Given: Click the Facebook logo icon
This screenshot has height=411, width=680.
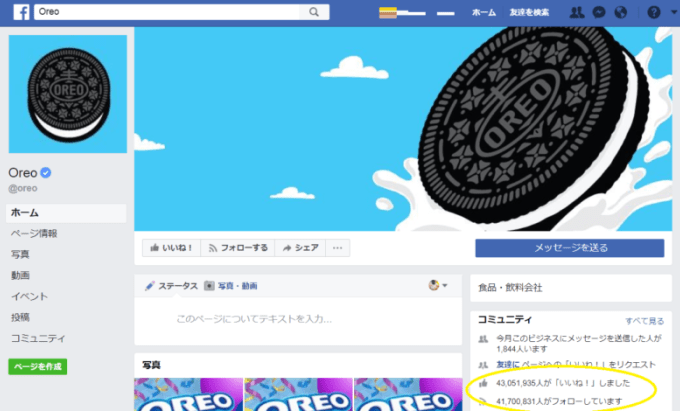Looking at the screenshot, I should pos(21,12).
